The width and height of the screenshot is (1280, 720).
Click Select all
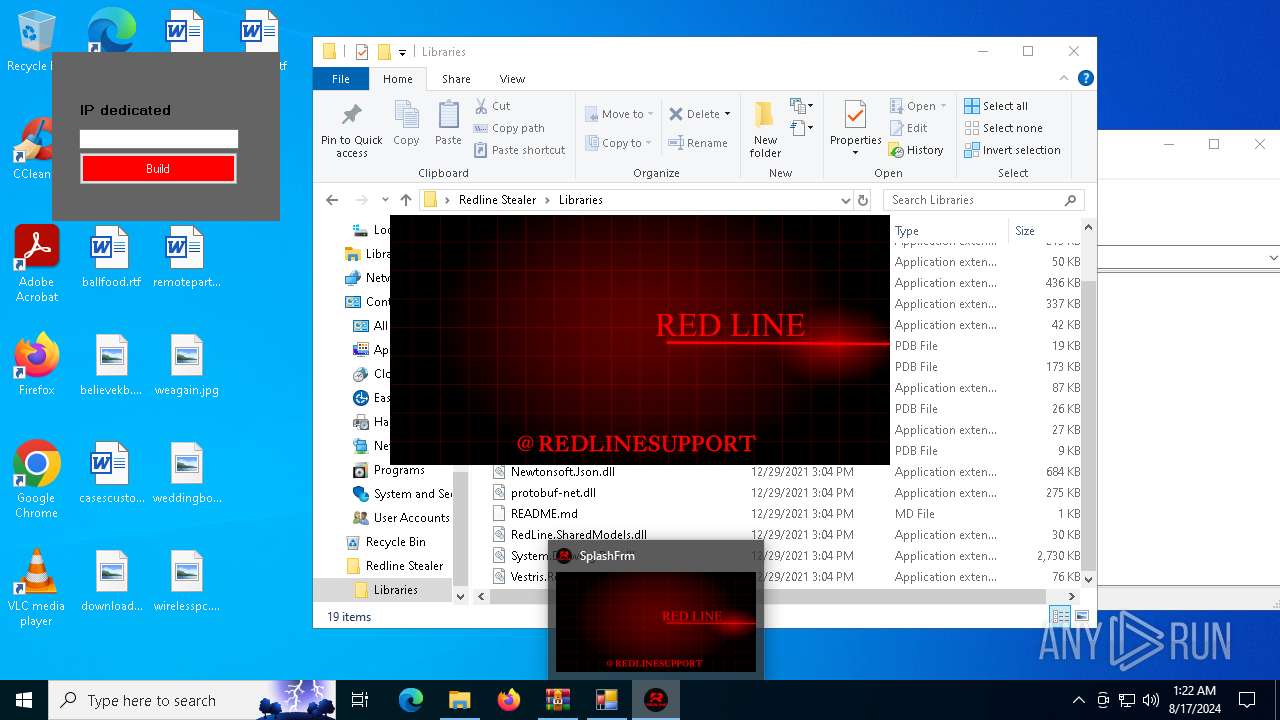pos(996,106)
